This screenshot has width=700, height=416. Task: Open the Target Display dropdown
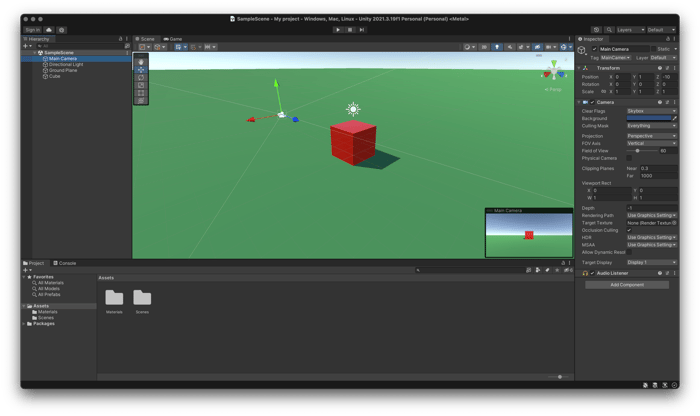point(651,262)
